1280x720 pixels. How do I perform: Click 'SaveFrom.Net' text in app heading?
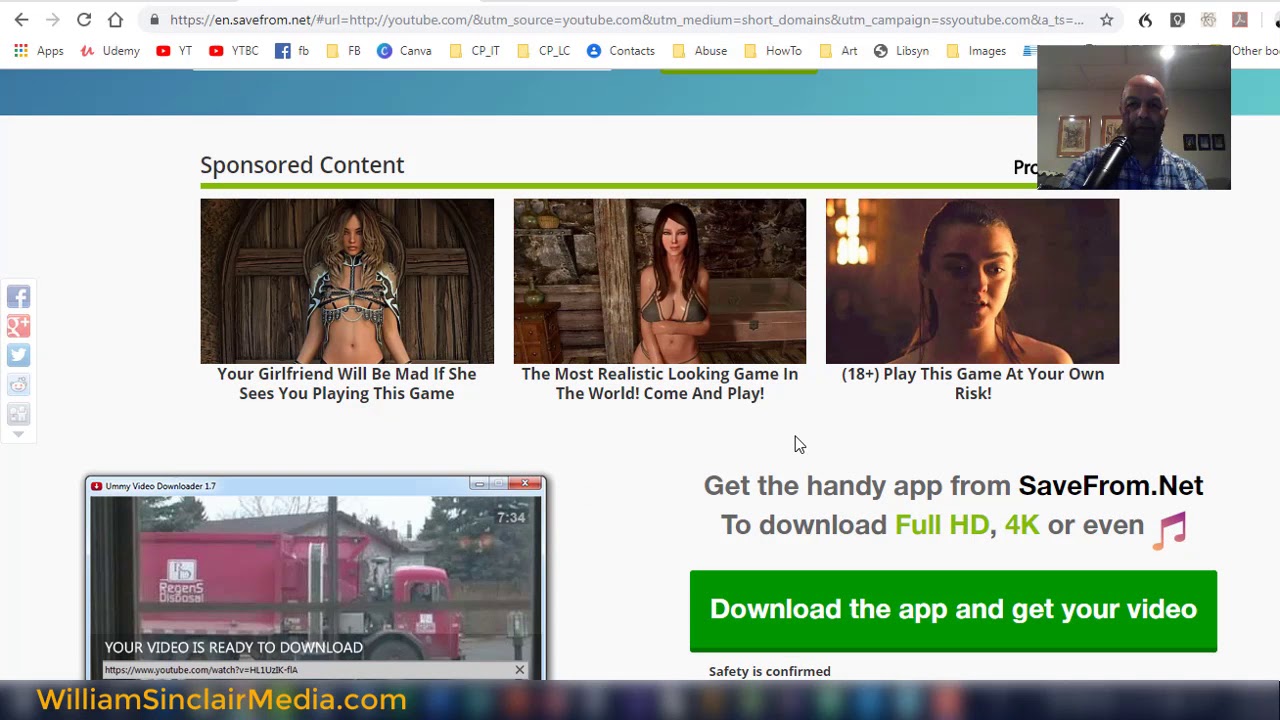click(x=1111, y=486)
